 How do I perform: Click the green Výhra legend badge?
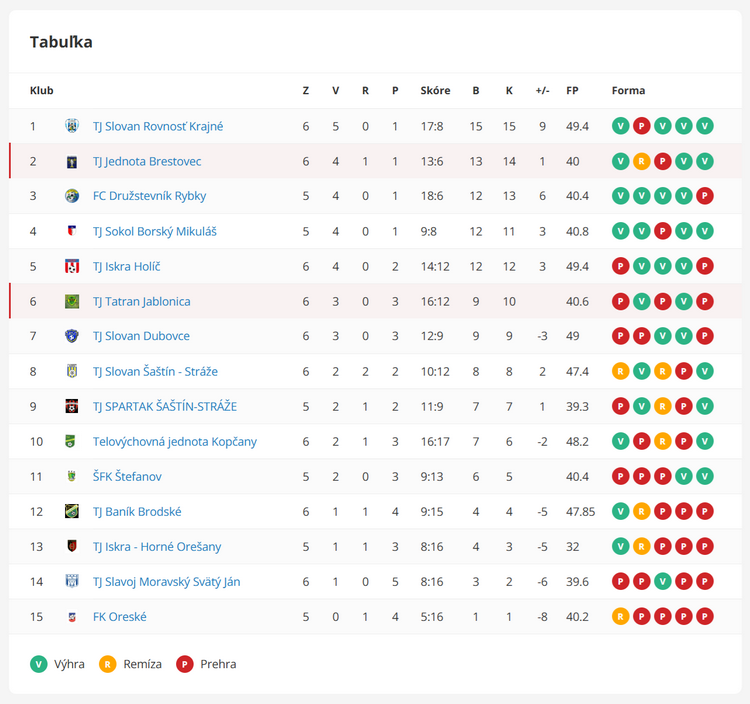coord(39,664)
